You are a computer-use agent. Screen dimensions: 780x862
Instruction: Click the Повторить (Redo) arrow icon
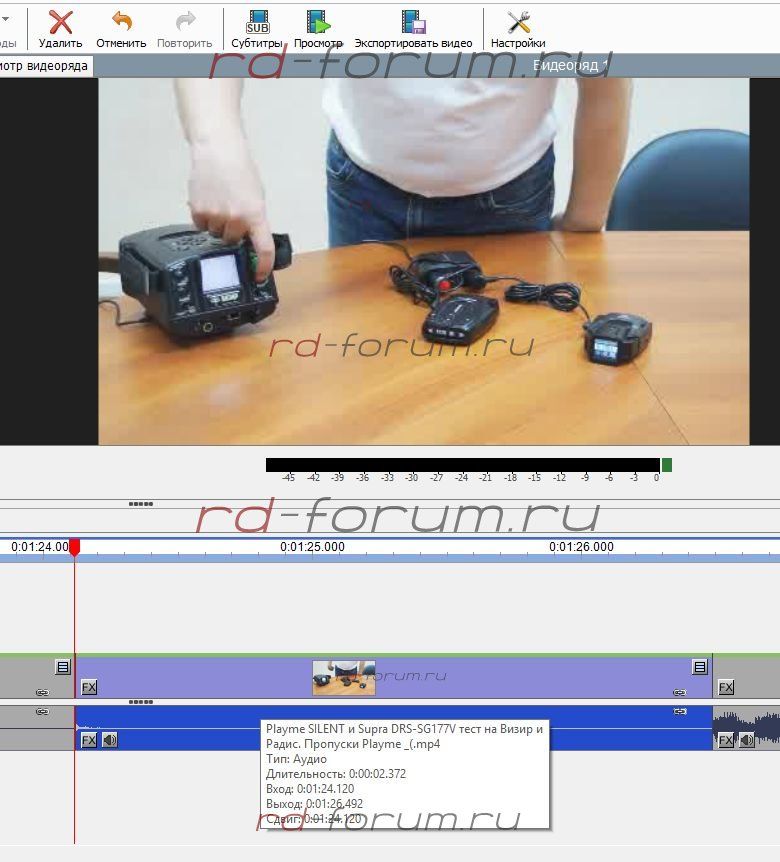point(185,23)
